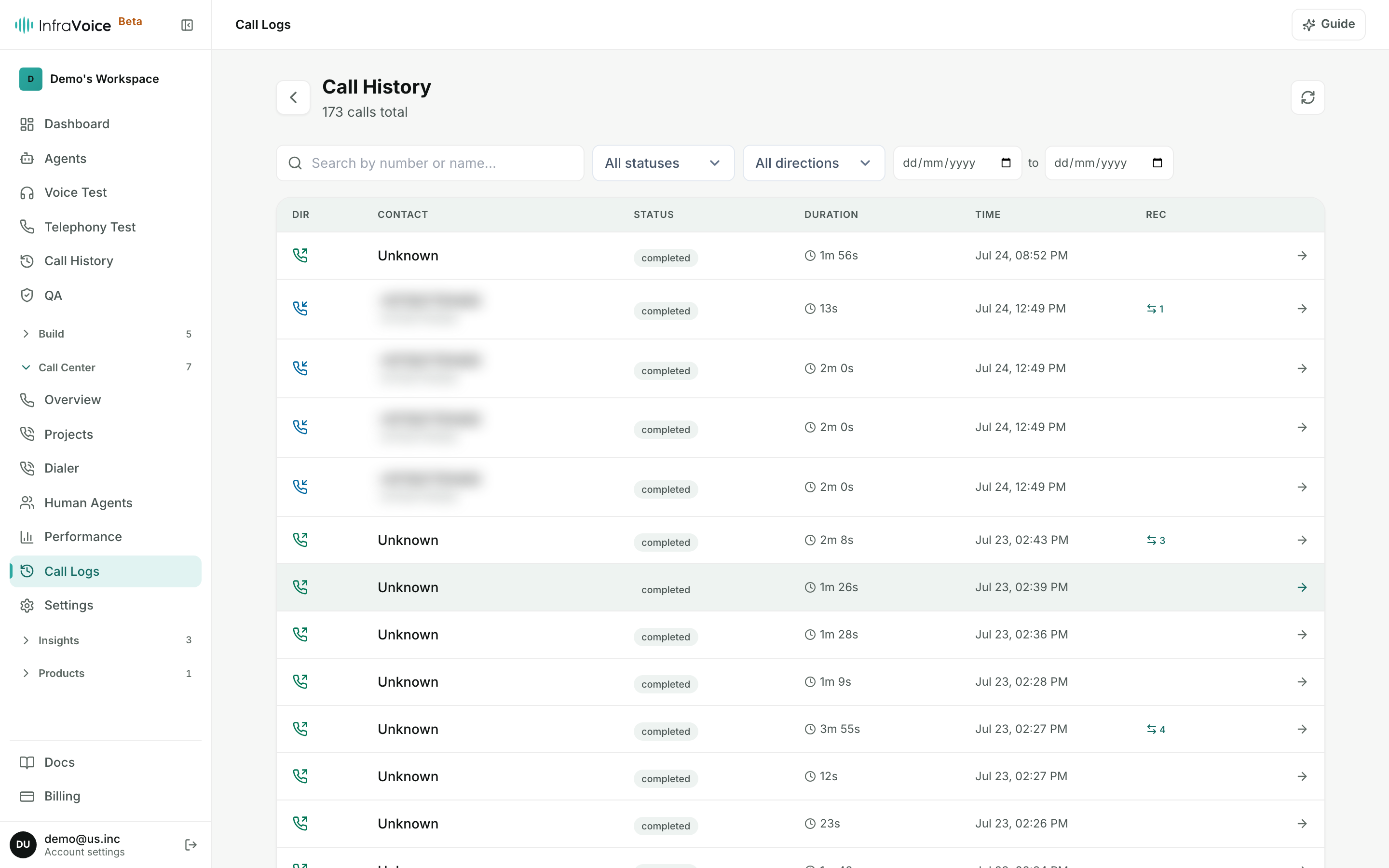Open Dialer page

coord(106,468)
